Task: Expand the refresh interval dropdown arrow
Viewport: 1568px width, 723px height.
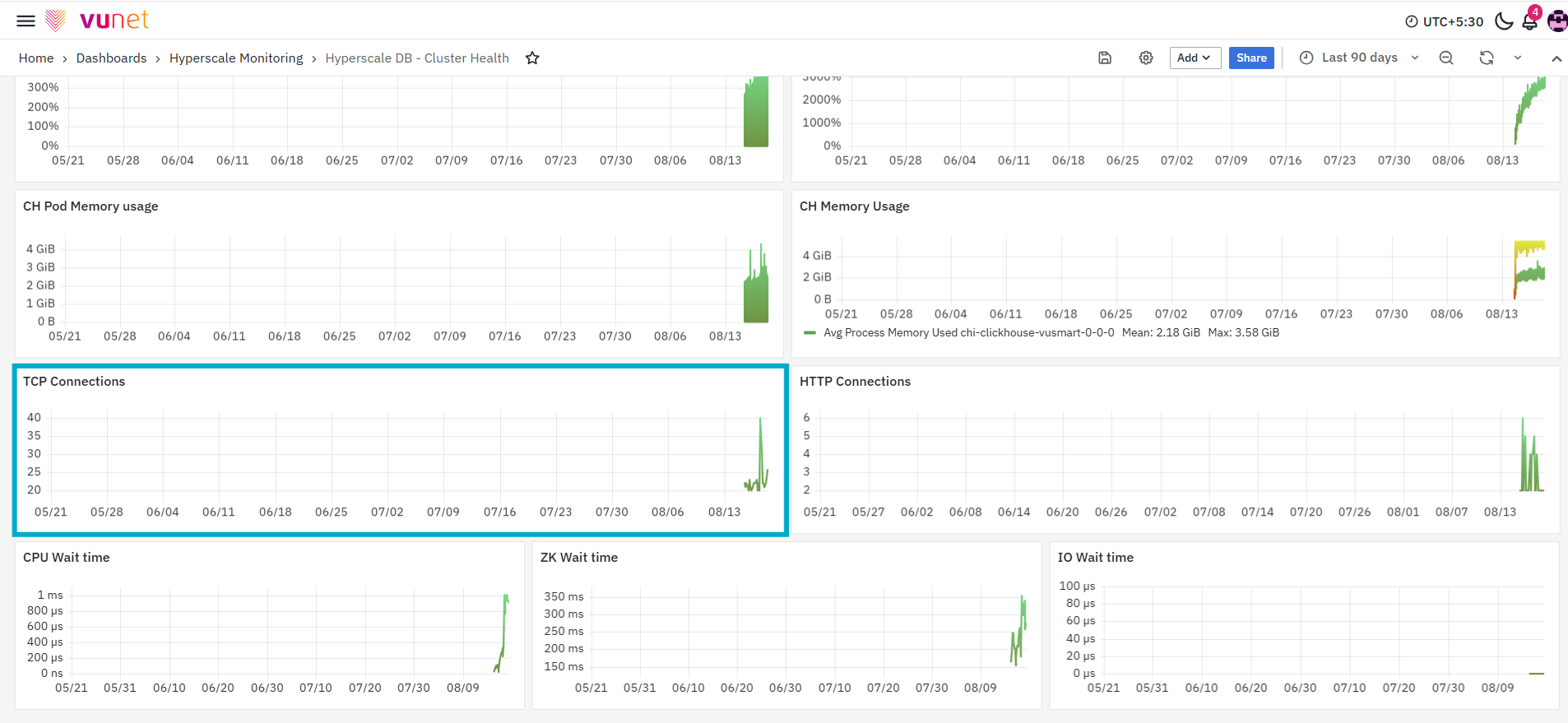Action: tap(1518, 58)
